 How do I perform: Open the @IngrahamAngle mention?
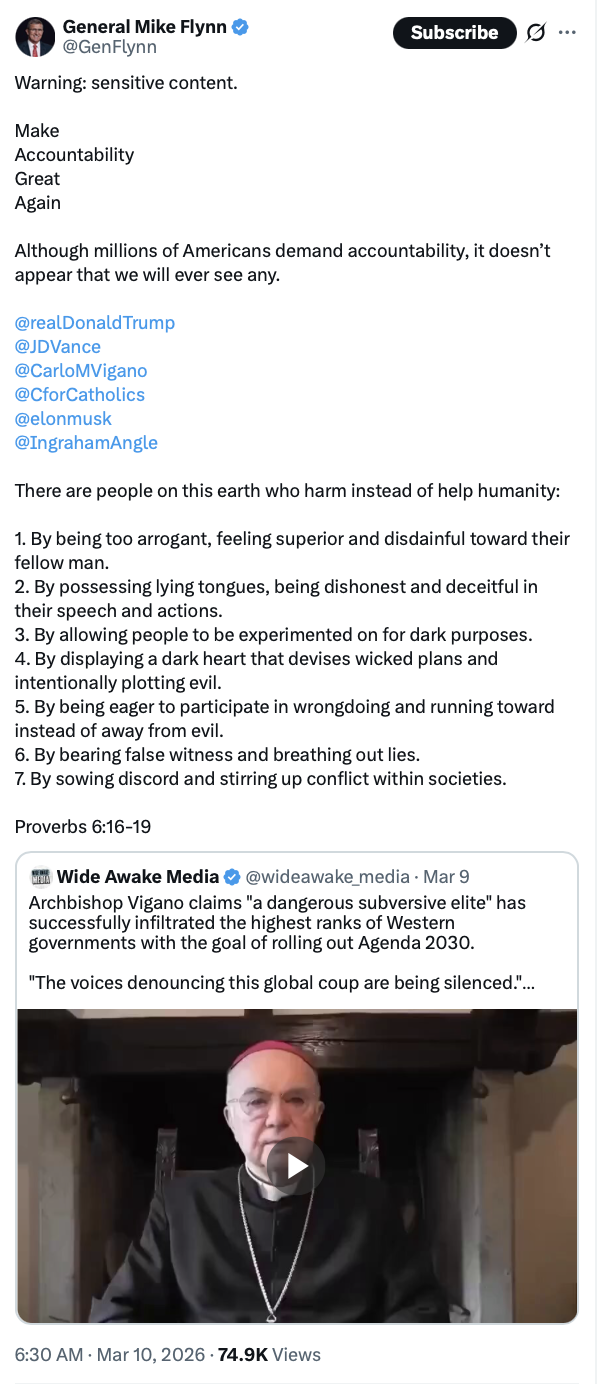86,442
